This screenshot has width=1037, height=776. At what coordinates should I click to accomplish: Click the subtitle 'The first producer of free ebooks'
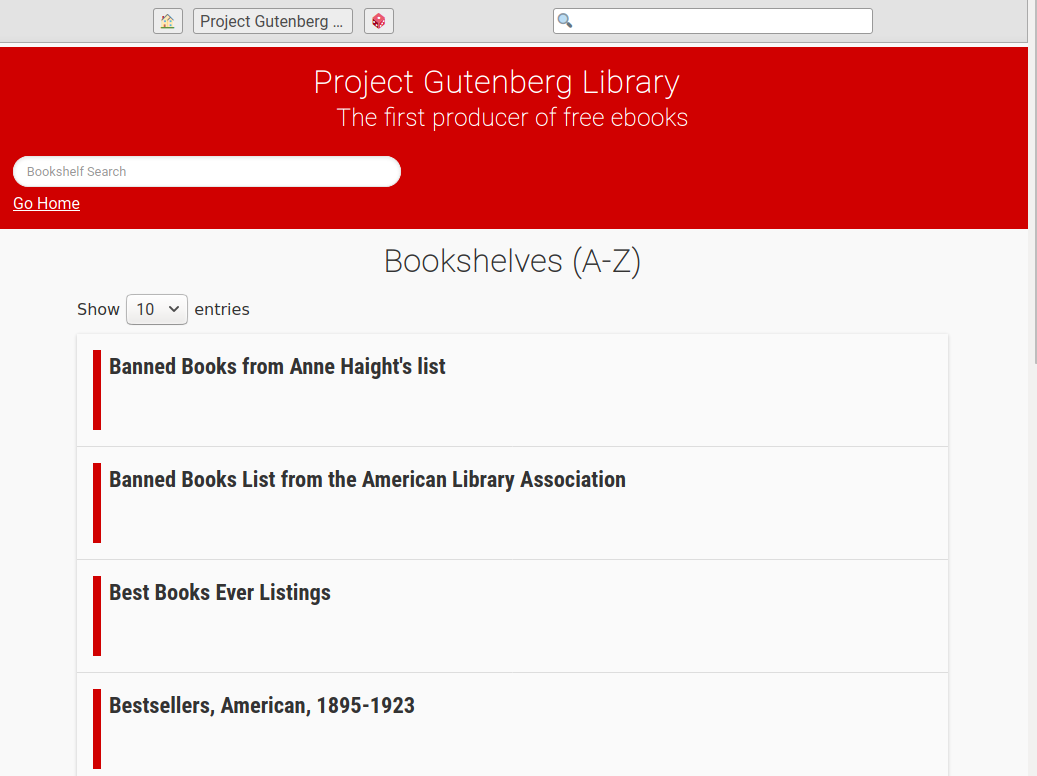tap(513, 118)
